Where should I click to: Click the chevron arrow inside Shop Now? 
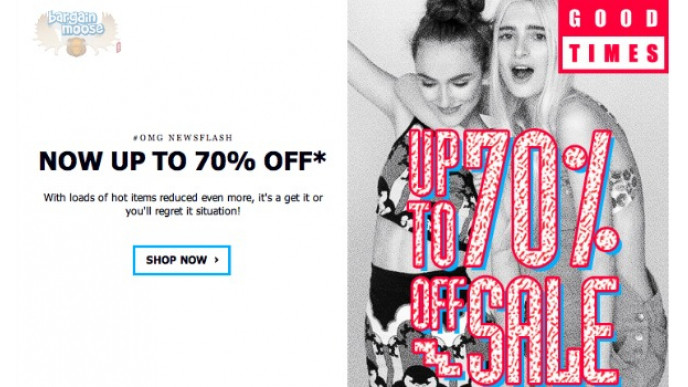216,260
